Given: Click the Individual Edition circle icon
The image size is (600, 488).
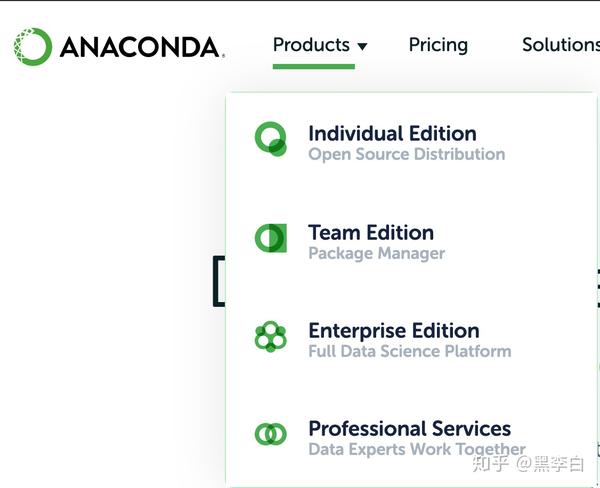Looking at the screenshot, I should click(271, 139).
